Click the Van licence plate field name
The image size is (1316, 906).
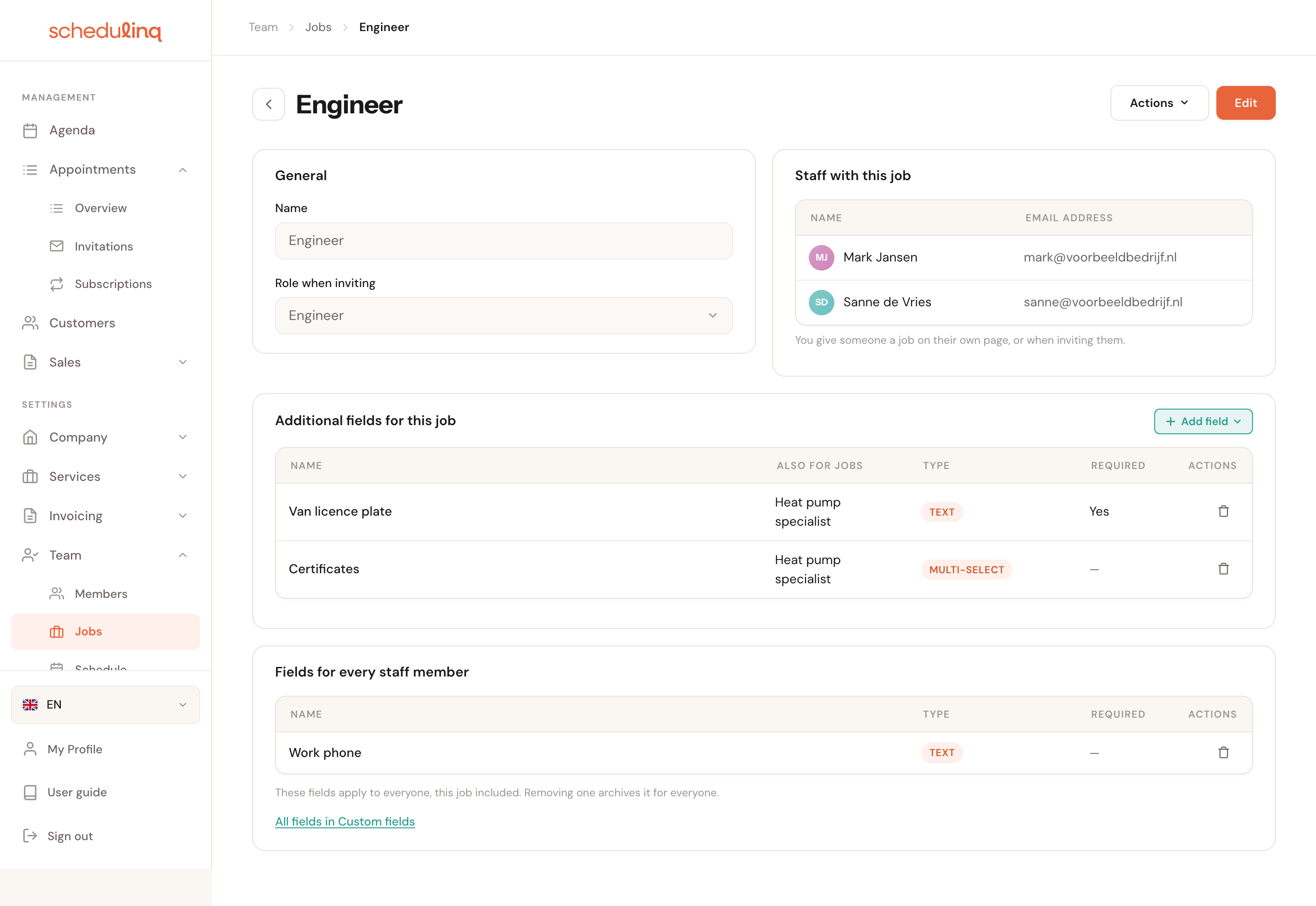[x=340, y=512]
